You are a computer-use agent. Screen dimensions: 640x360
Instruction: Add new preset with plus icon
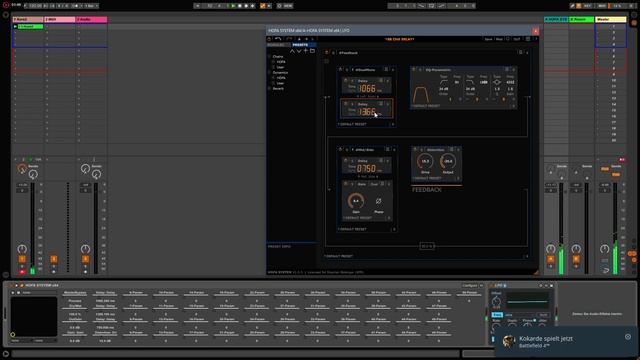click(305, 51)
